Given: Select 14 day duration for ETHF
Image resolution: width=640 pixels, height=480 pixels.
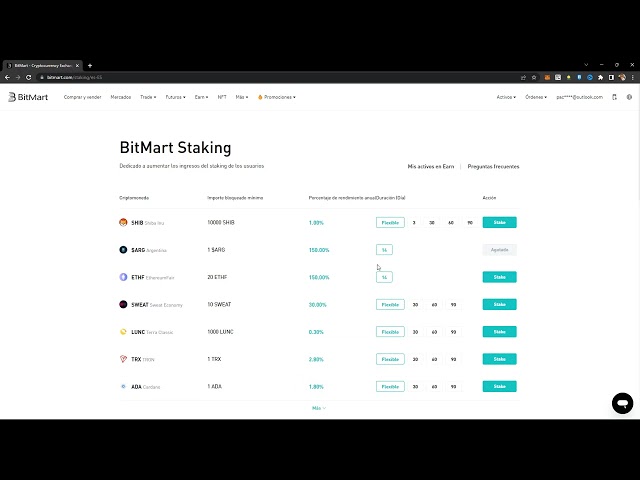Looking at the screenshot, I should point(384,277).
